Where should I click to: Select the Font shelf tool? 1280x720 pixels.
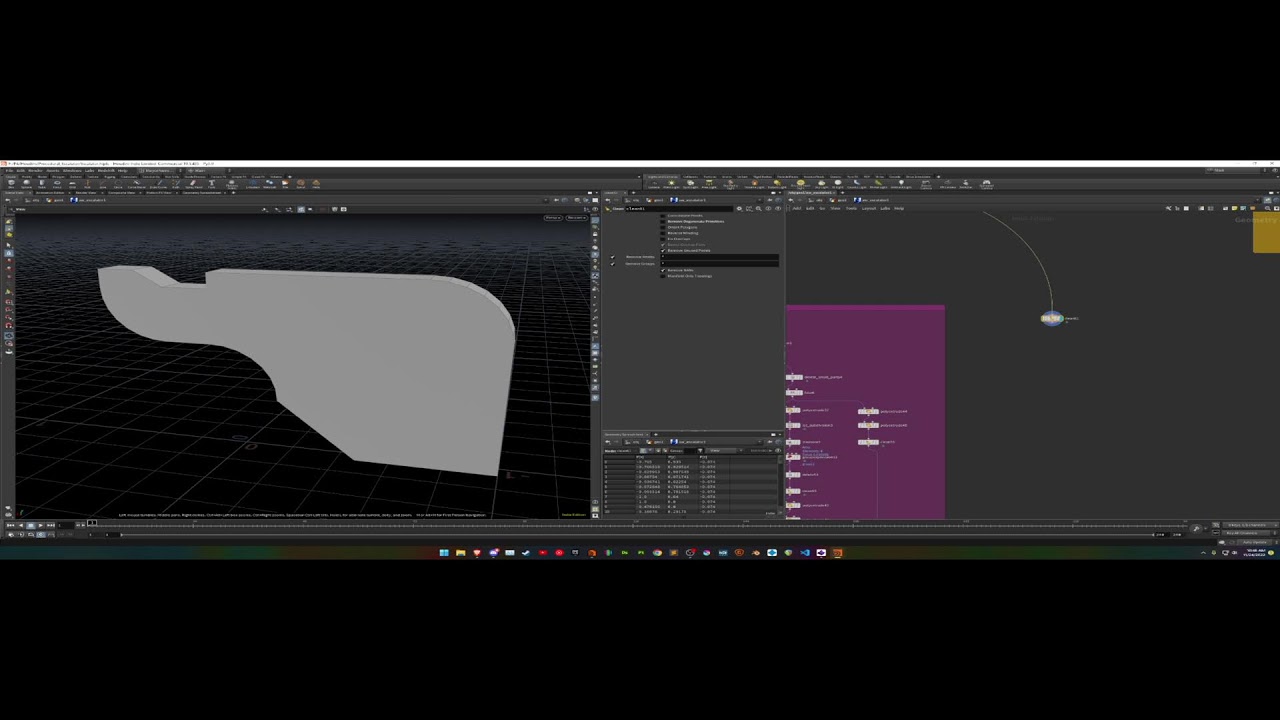point(212,183)
